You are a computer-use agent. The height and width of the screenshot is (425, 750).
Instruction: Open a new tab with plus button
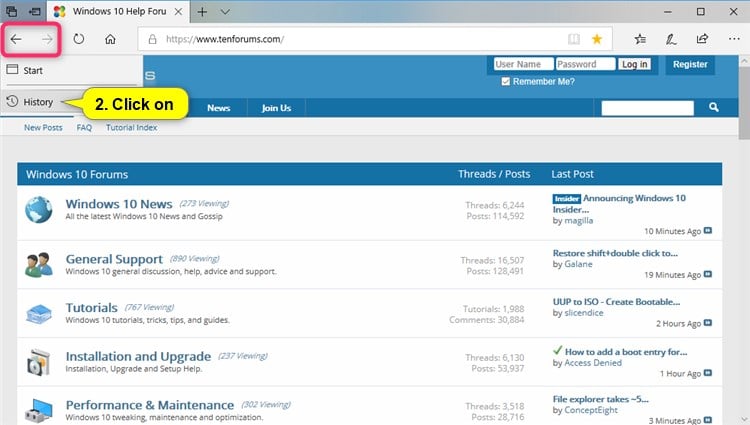click(x=202, y=11)
